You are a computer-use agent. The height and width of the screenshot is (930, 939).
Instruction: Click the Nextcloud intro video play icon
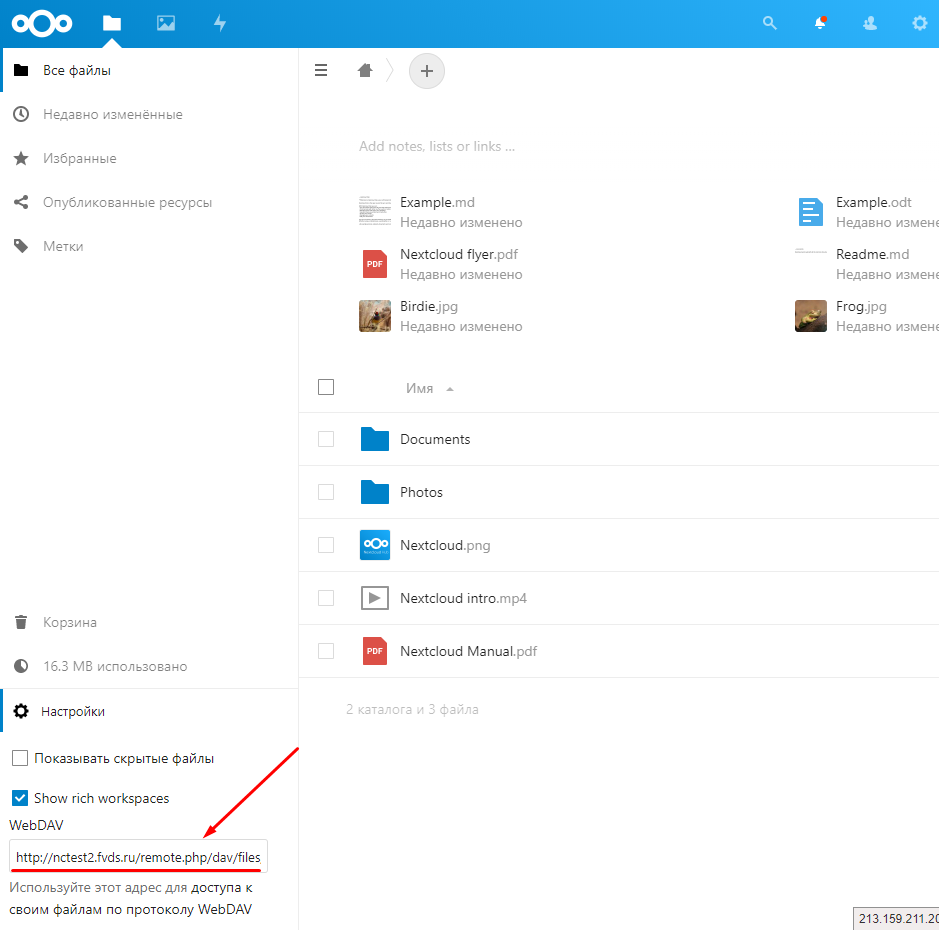(x=375, y=598)
